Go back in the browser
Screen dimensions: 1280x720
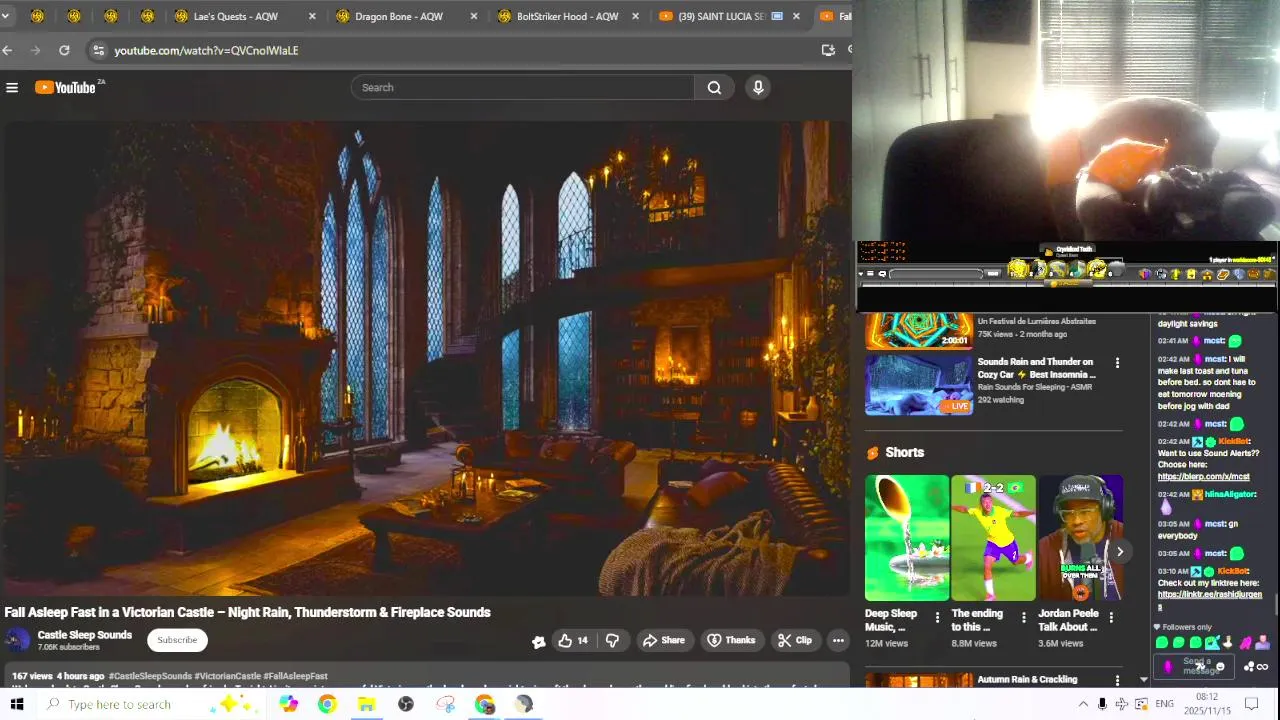click(x=8, y=50)
